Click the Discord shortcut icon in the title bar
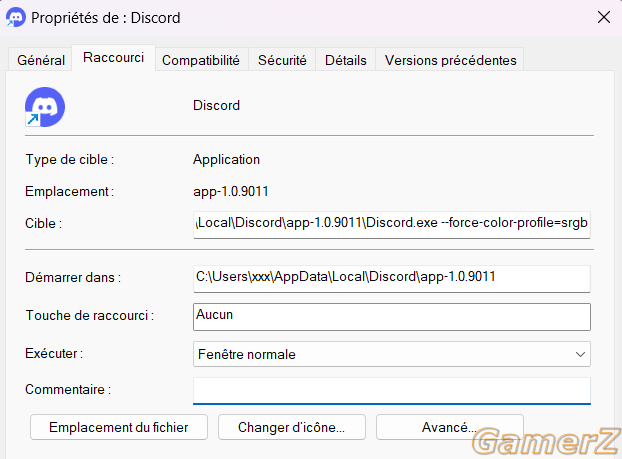This screenshot has width=622, height=459. (16, 17)
